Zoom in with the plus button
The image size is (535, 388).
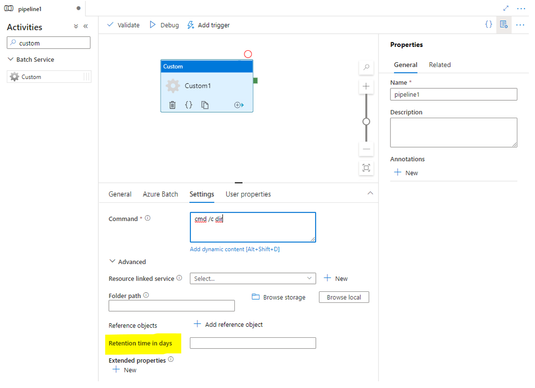[366, 86]
